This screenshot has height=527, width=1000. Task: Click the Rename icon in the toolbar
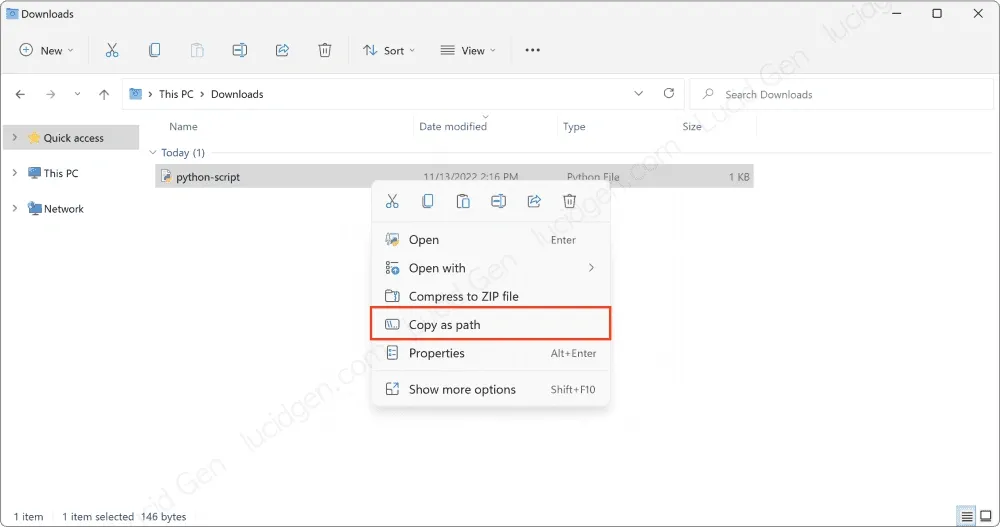pyautogui.click(x=240, y=50)
